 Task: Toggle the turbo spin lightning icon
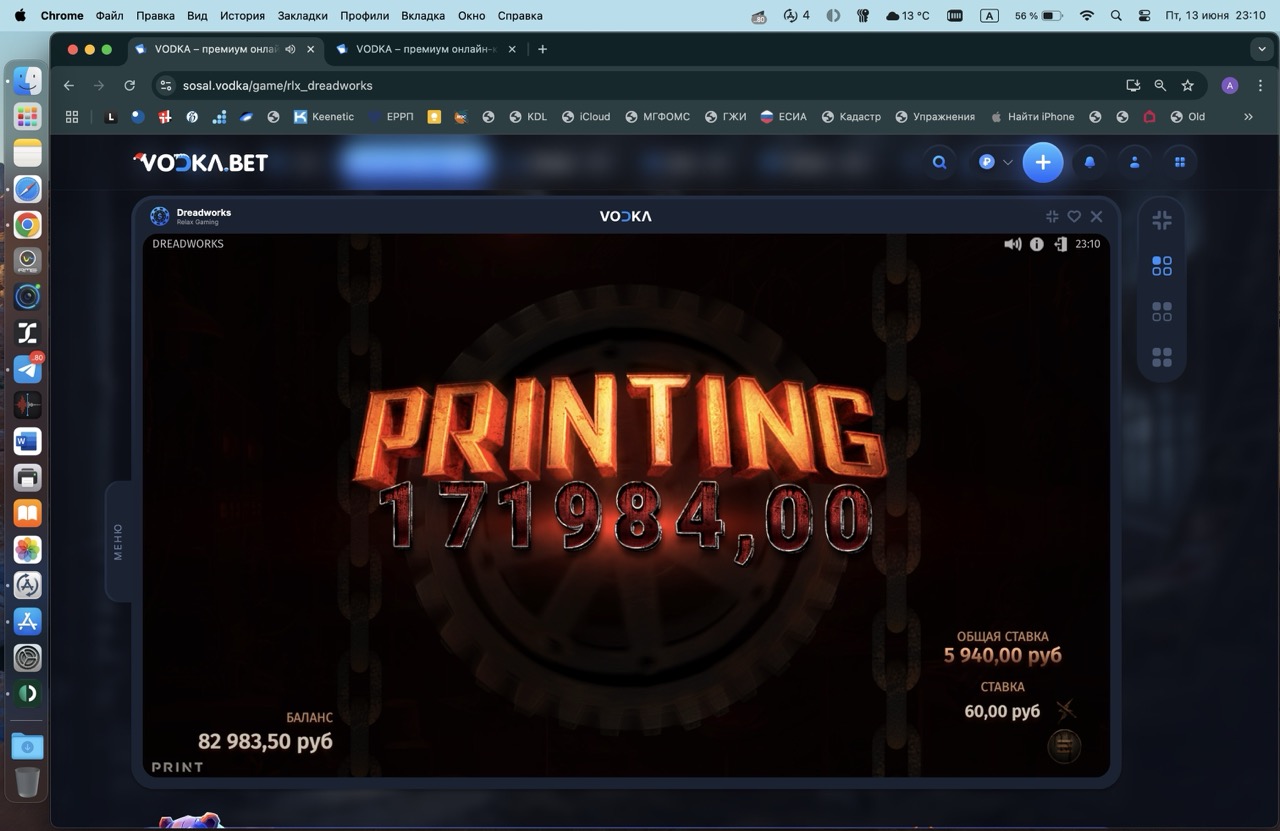click(x=1065, y=711)
